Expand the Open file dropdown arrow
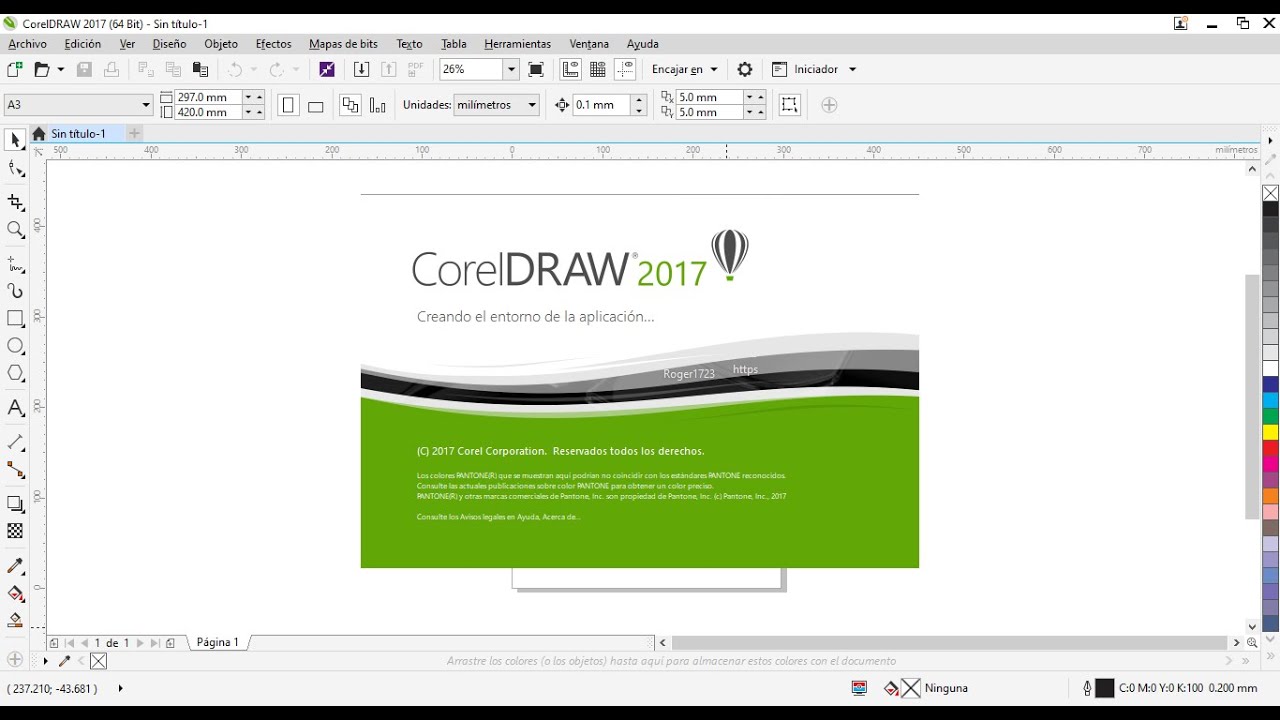This screenshot has width=1280, height=720. 60,69
